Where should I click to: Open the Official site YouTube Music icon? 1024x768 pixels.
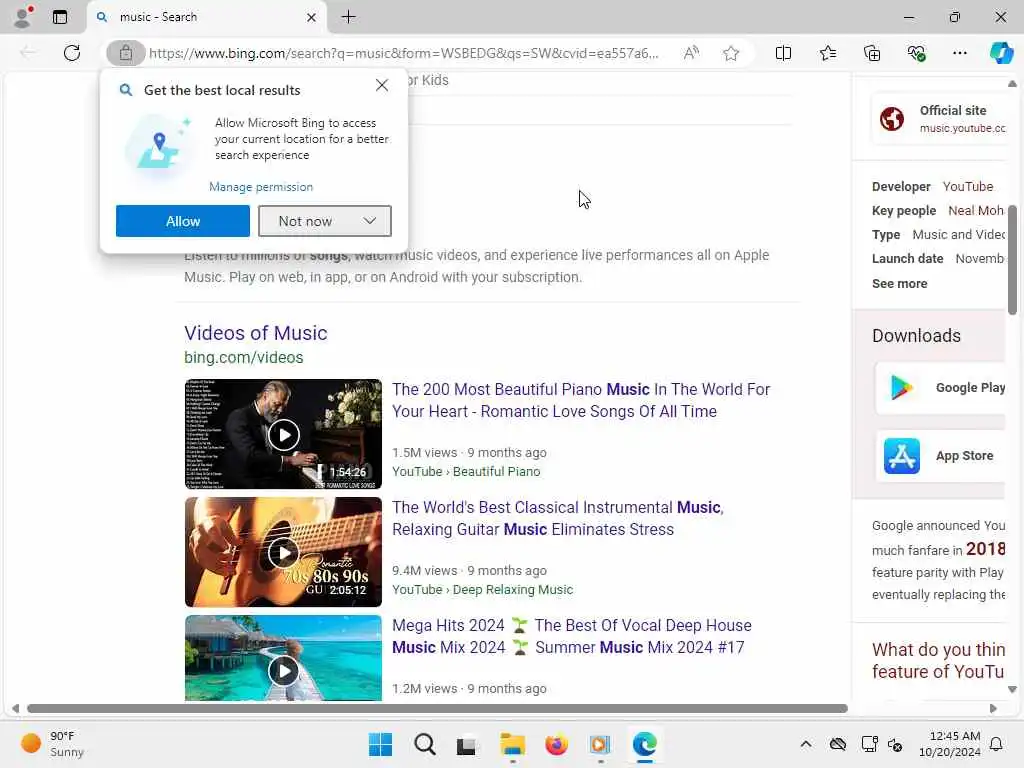892,119
